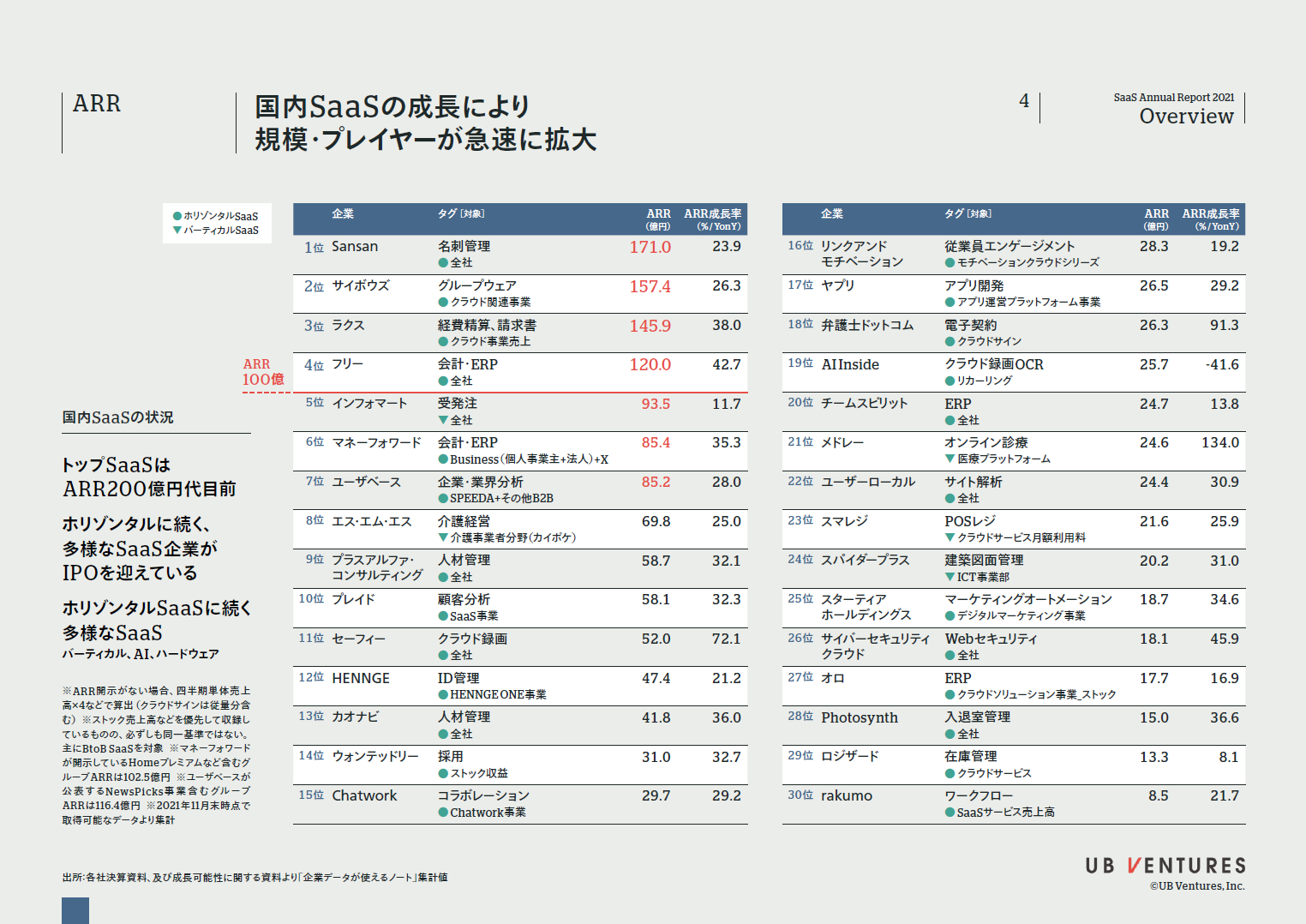Select the サイボウズ company name
Screen dimensions: 1306x924
pos(361,285)
